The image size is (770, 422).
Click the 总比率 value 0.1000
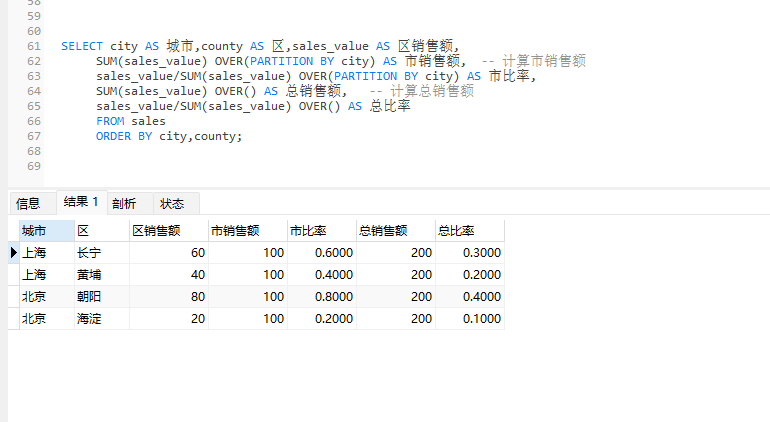click(x=470, y=318)
